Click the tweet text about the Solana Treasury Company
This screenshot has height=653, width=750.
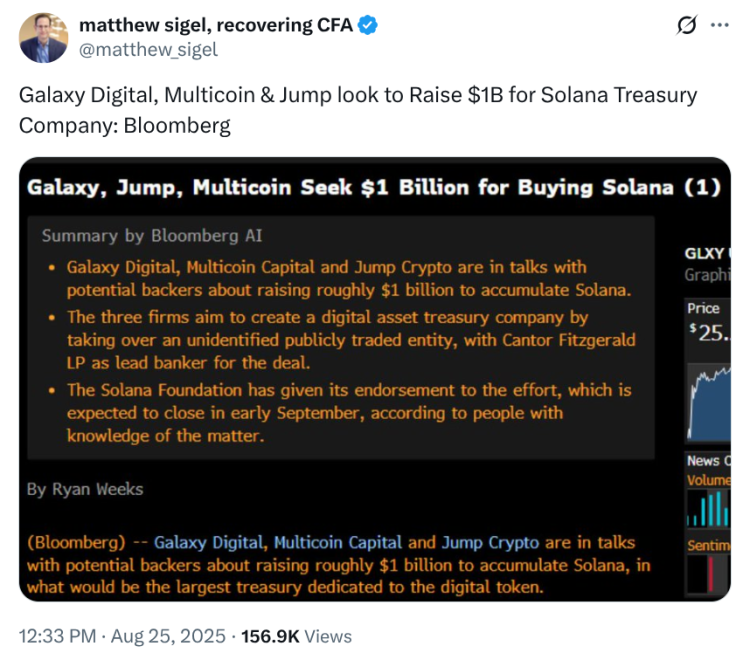click(x=358, y=110)
